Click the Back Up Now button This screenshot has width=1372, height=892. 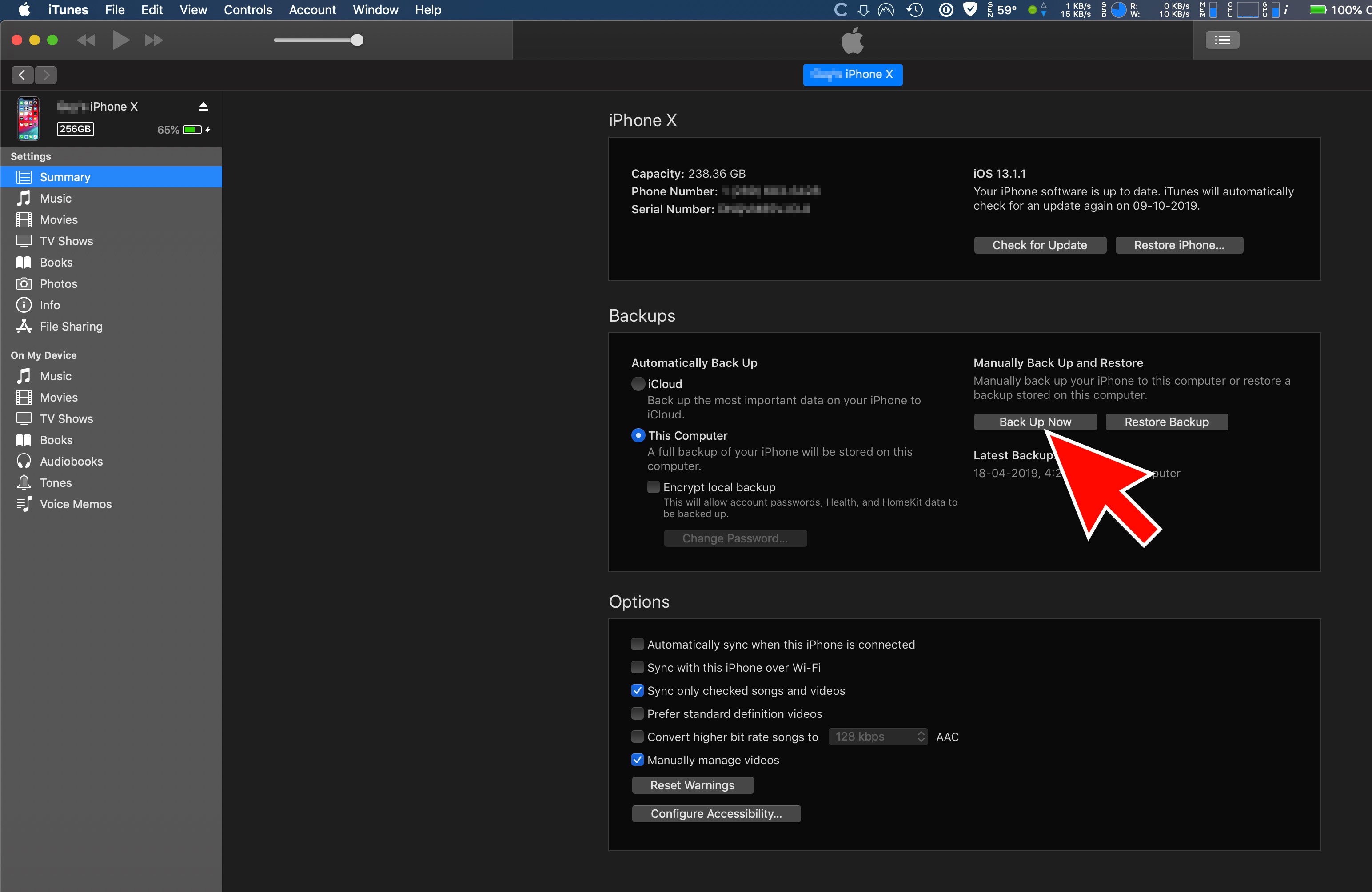1035,422
